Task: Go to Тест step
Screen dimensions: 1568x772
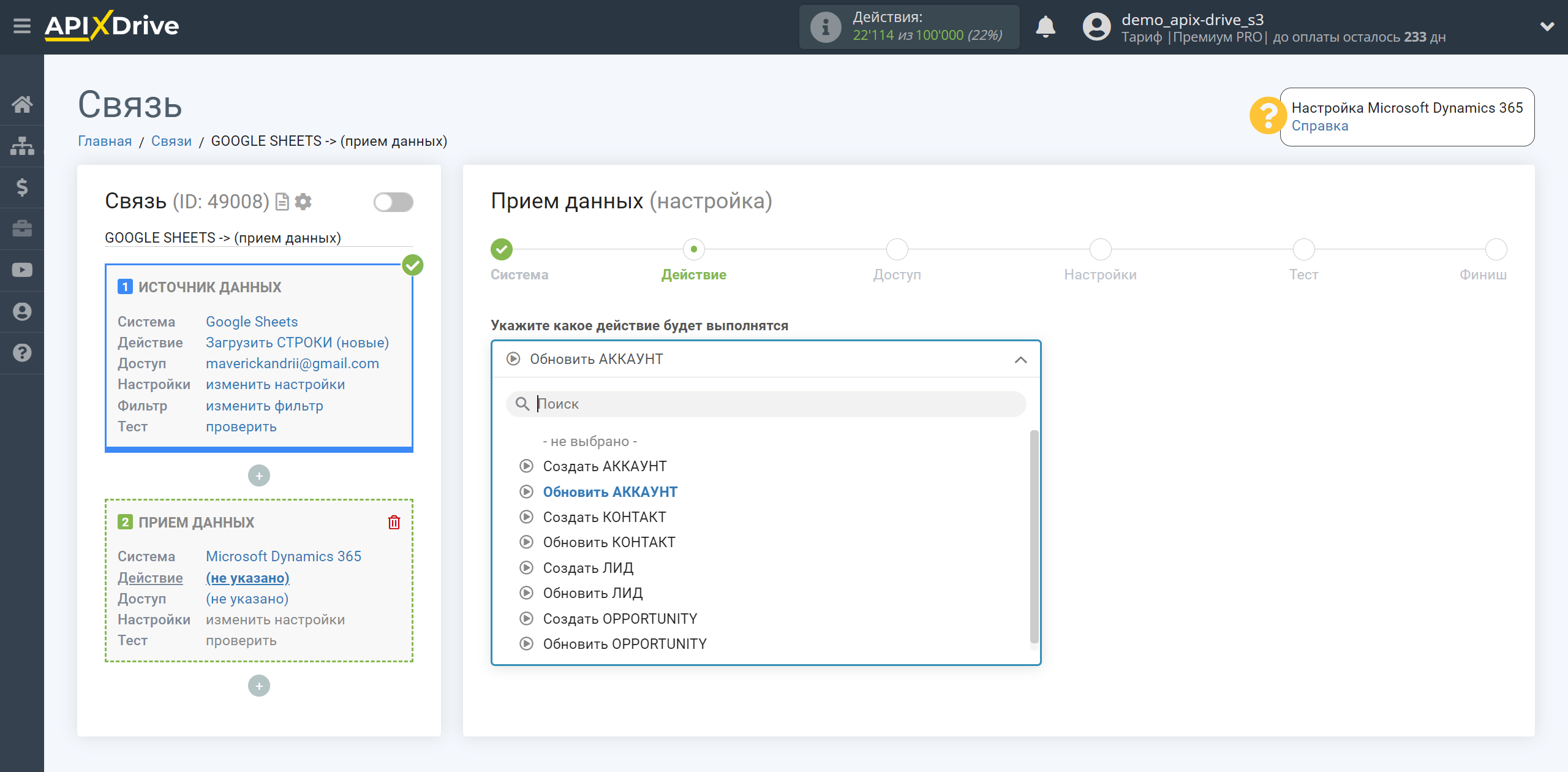Action: 1303,249
